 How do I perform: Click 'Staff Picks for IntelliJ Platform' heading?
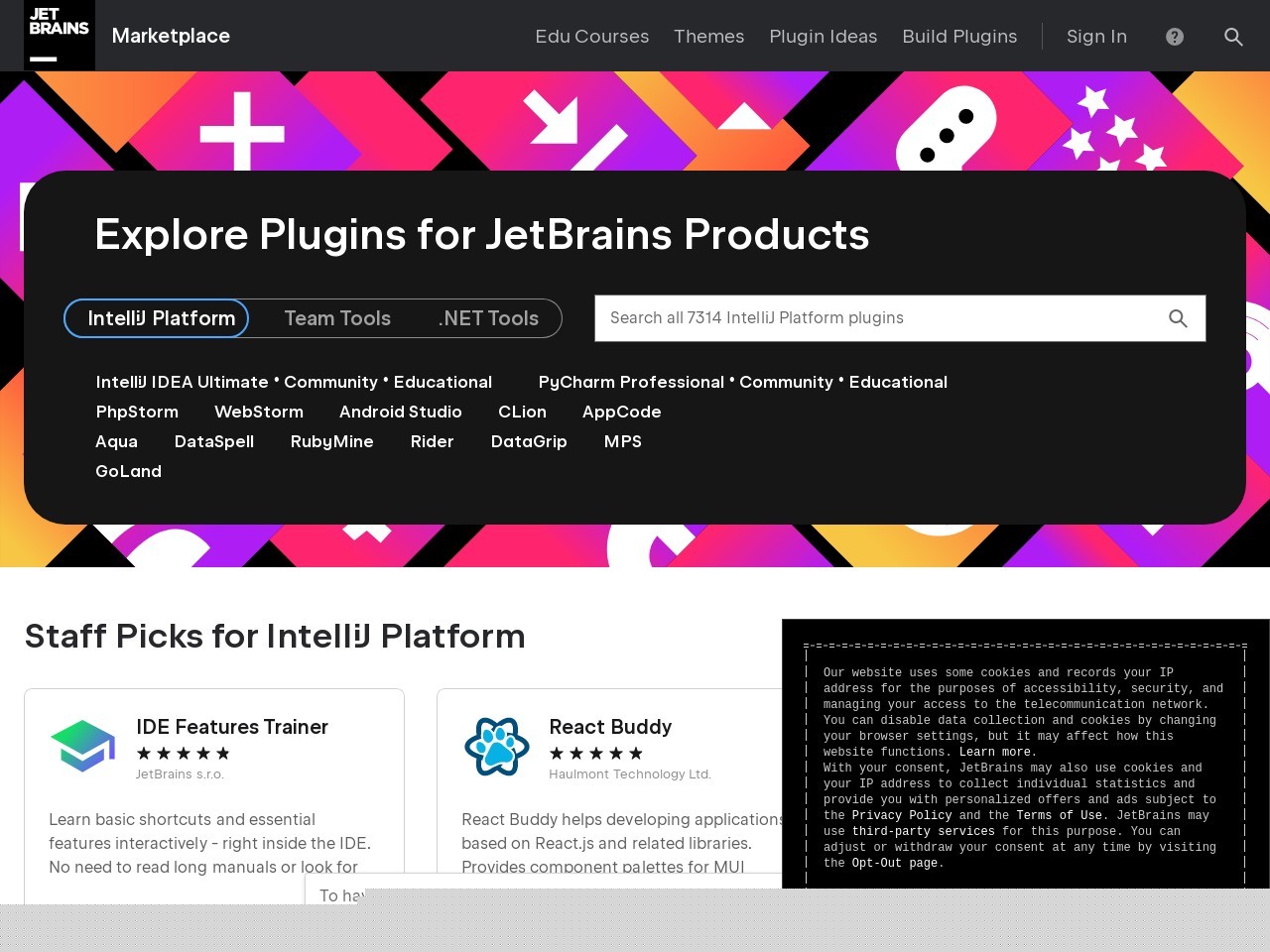275,636
